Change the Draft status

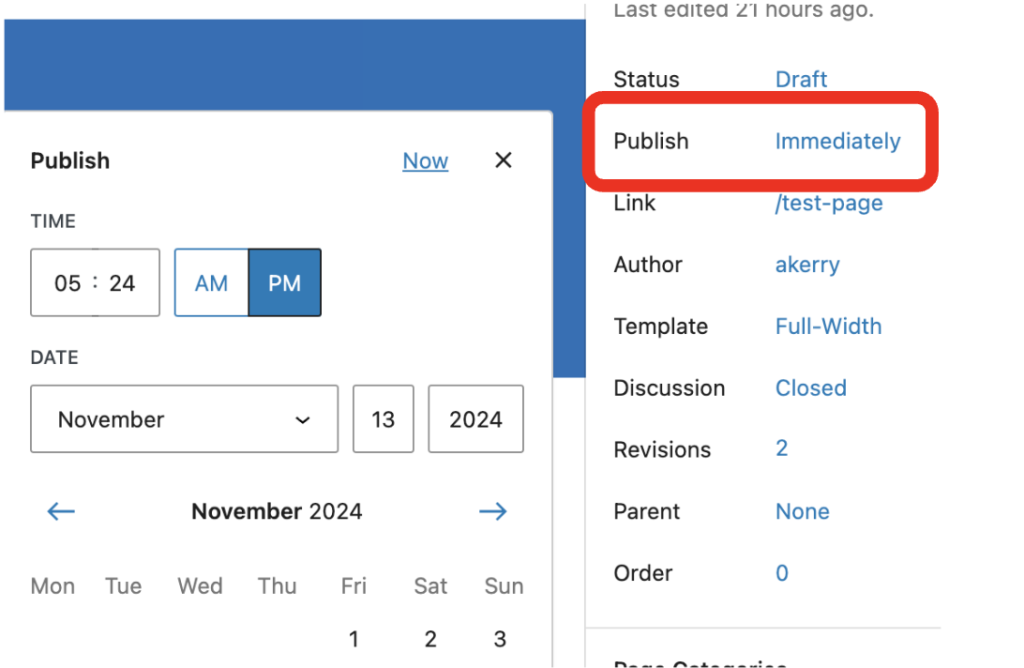point(801,79)
